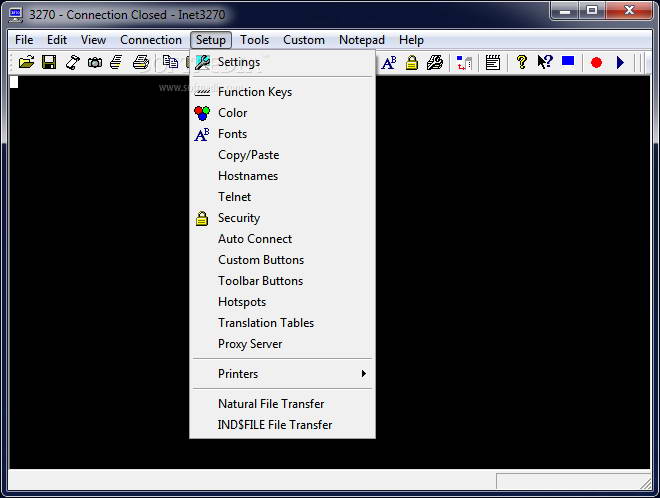660x498 pixels.
Task: Click the colored circles icon beside Color
Action: (202, 113)
